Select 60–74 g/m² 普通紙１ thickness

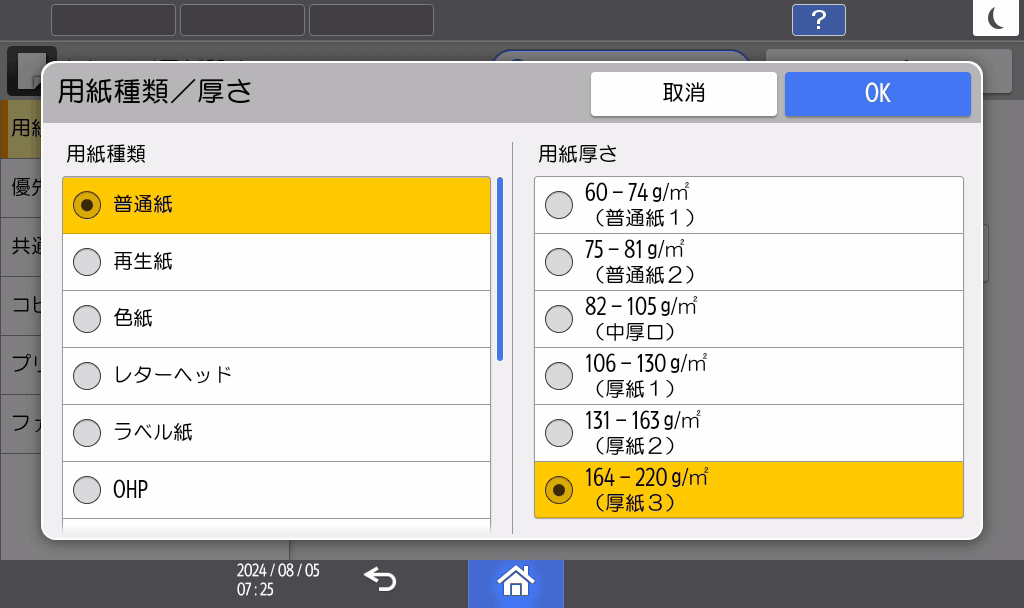click(748, 204)
